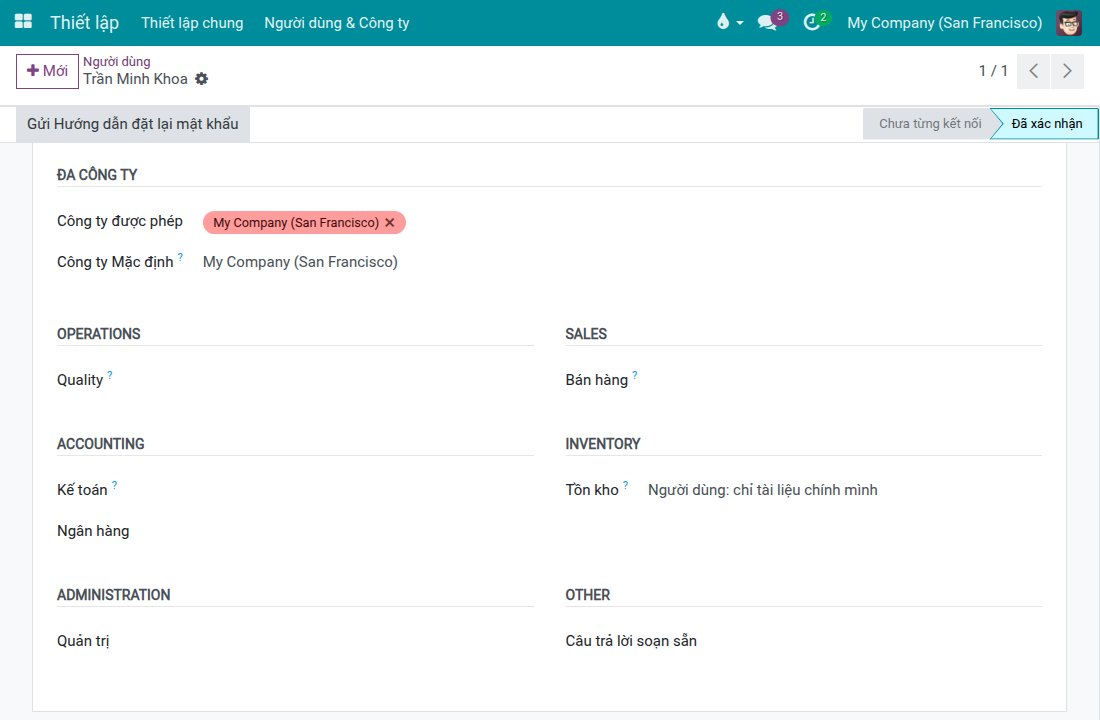Click the Người dùng breadcrumb link
This screenshot has height=720, width=1100.
point(116,62)
